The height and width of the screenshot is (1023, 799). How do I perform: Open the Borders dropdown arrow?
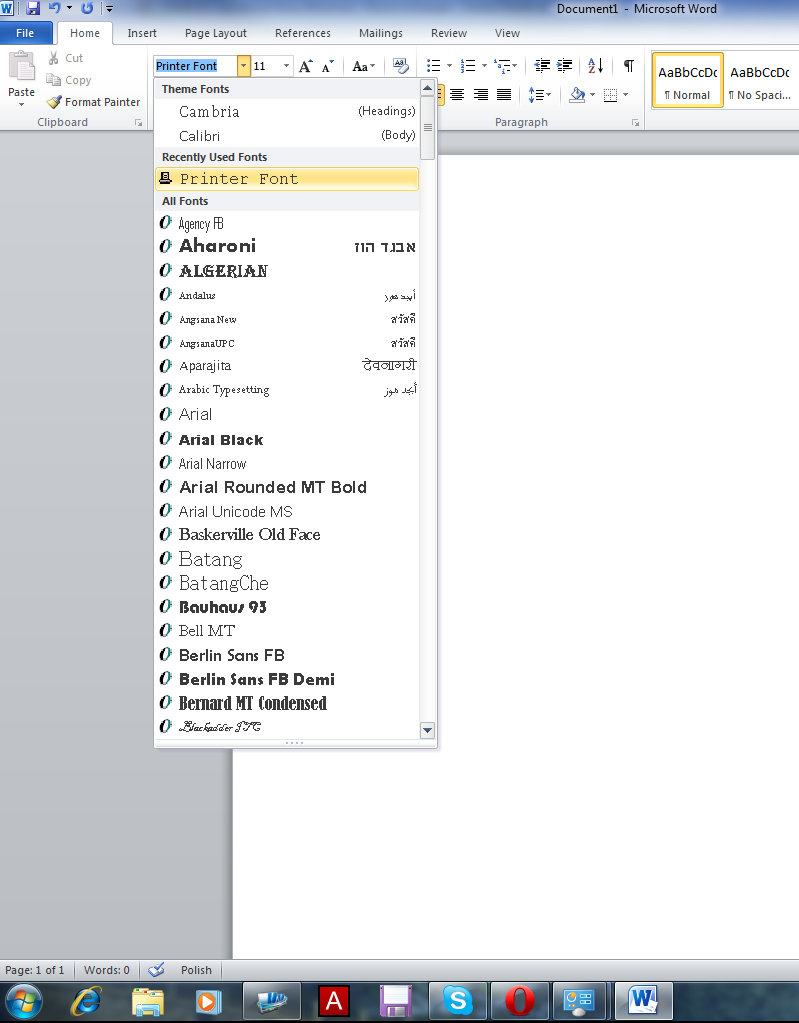(626, 95)
